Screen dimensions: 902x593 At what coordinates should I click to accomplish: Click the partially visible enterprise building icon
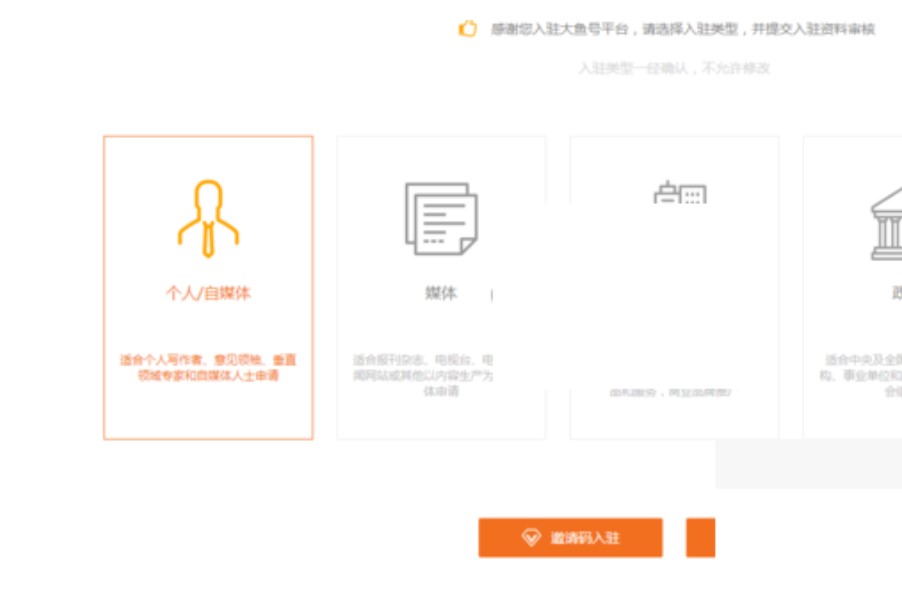(680, 193)
